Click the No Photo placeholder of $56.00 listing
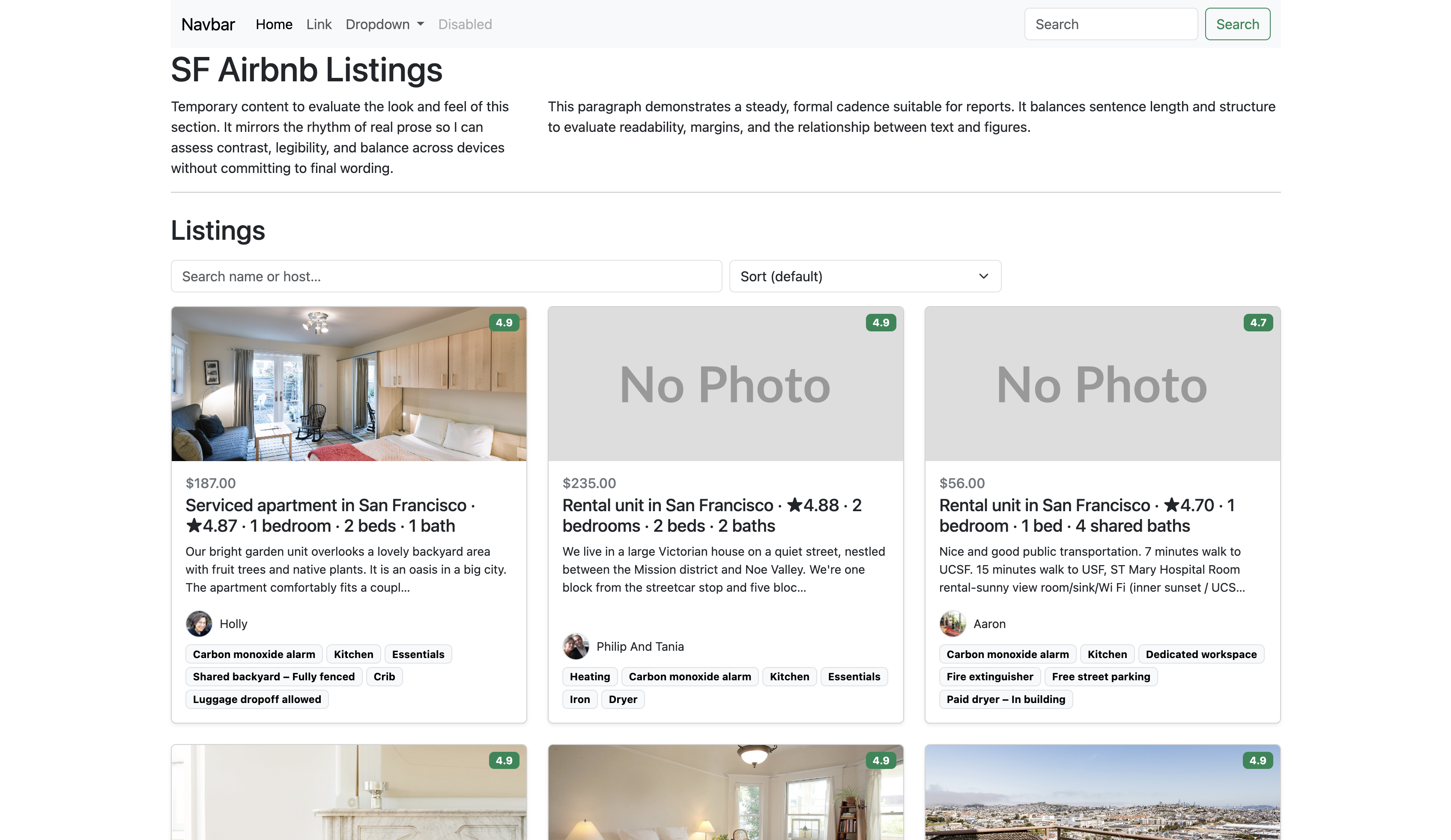Image resolution: width=1451 pixels, height=840 pixels. point(1102,384)
